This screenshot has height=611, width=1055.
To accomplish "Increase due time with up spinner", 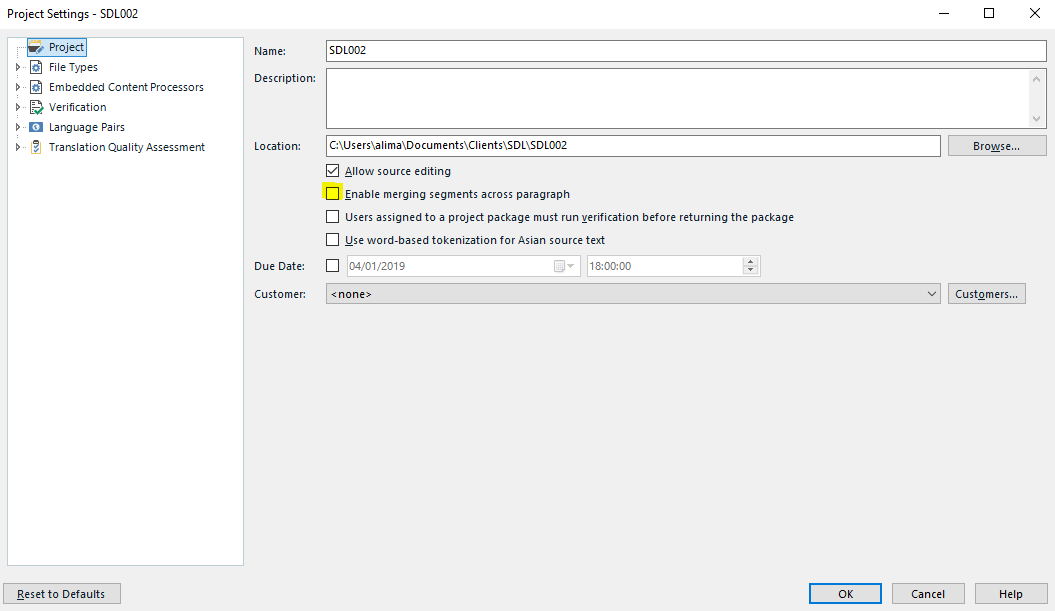I will point(751,262).
